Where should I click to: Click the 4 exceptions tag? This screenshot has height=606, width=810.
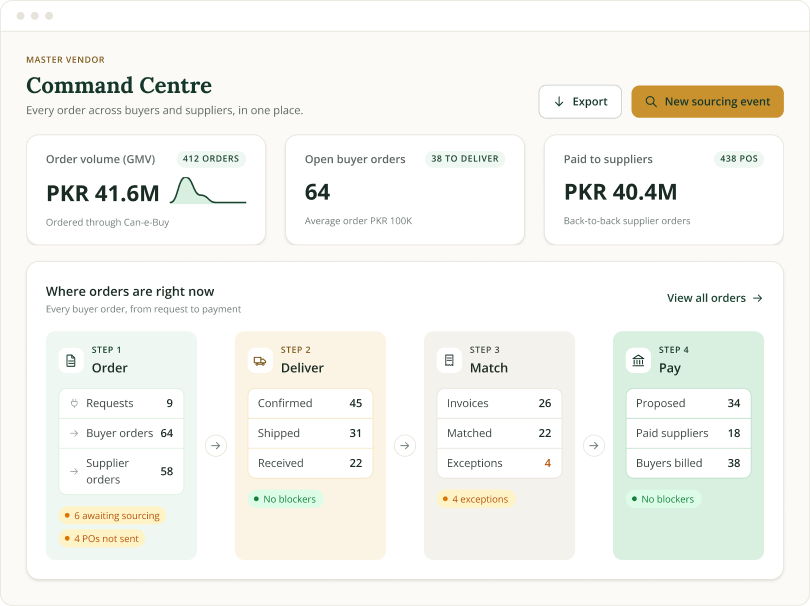[476, 499]
